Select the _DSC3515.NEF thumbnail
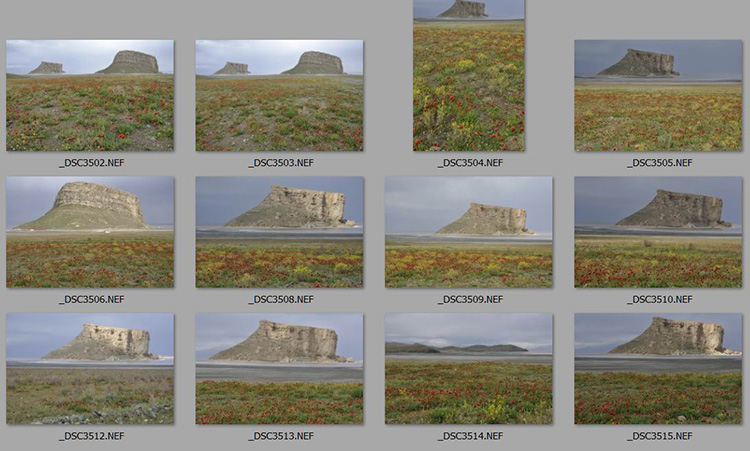750x451 pixels. coord(658,369)
